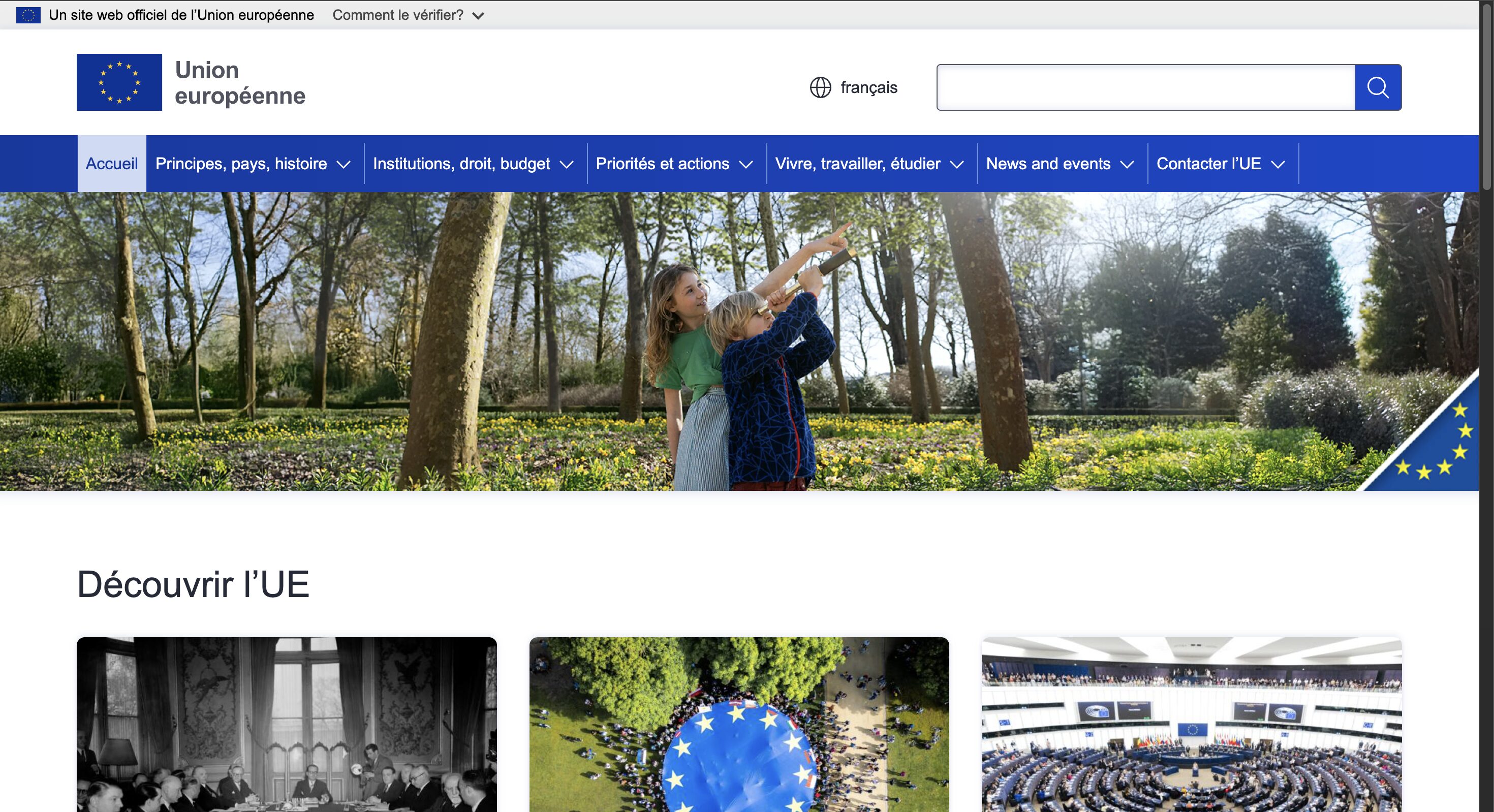The image size is (1494, 812).
Task: Open the Priorités et actions menu
Action: coord(674,164)
